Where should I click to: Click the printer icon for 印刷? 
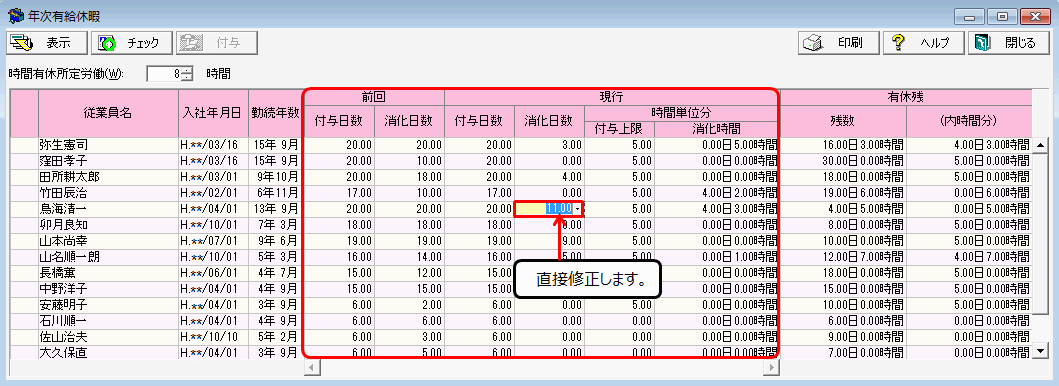point(811,43)
